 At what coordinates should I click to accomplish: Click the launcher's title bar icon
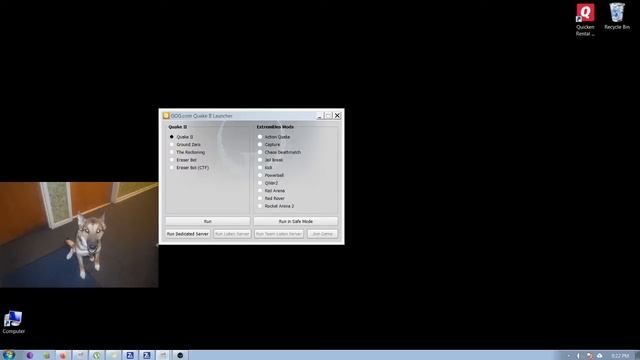(166, 116)
